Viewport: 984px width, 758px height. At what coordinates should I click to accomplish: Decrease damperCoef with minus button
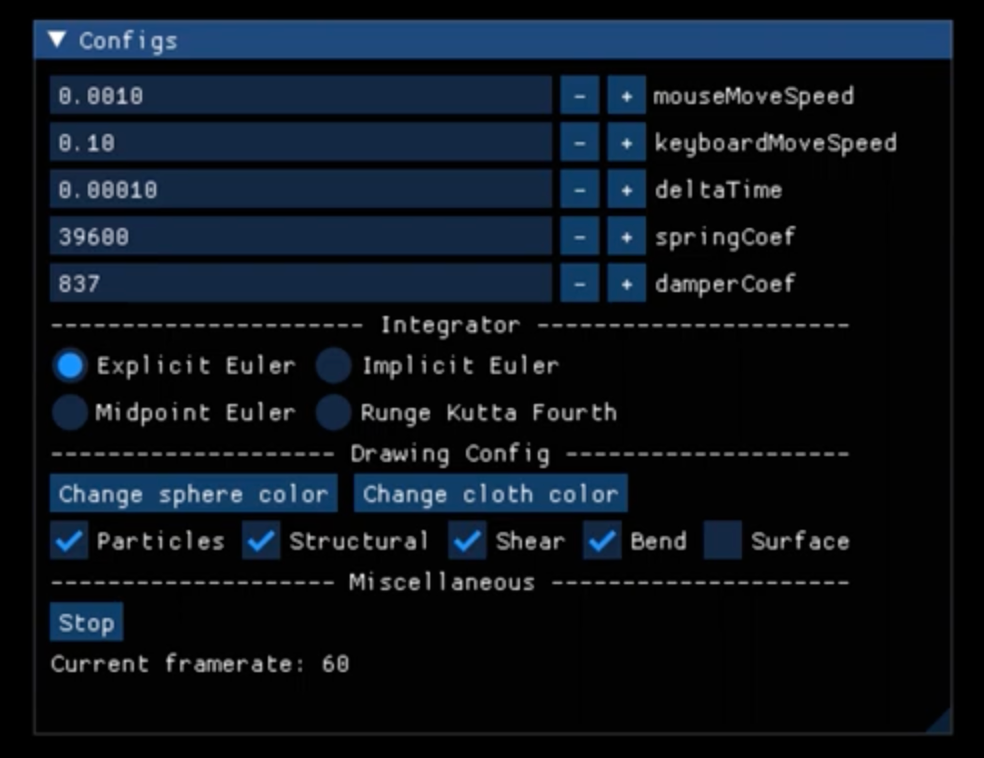coord(579,284)
